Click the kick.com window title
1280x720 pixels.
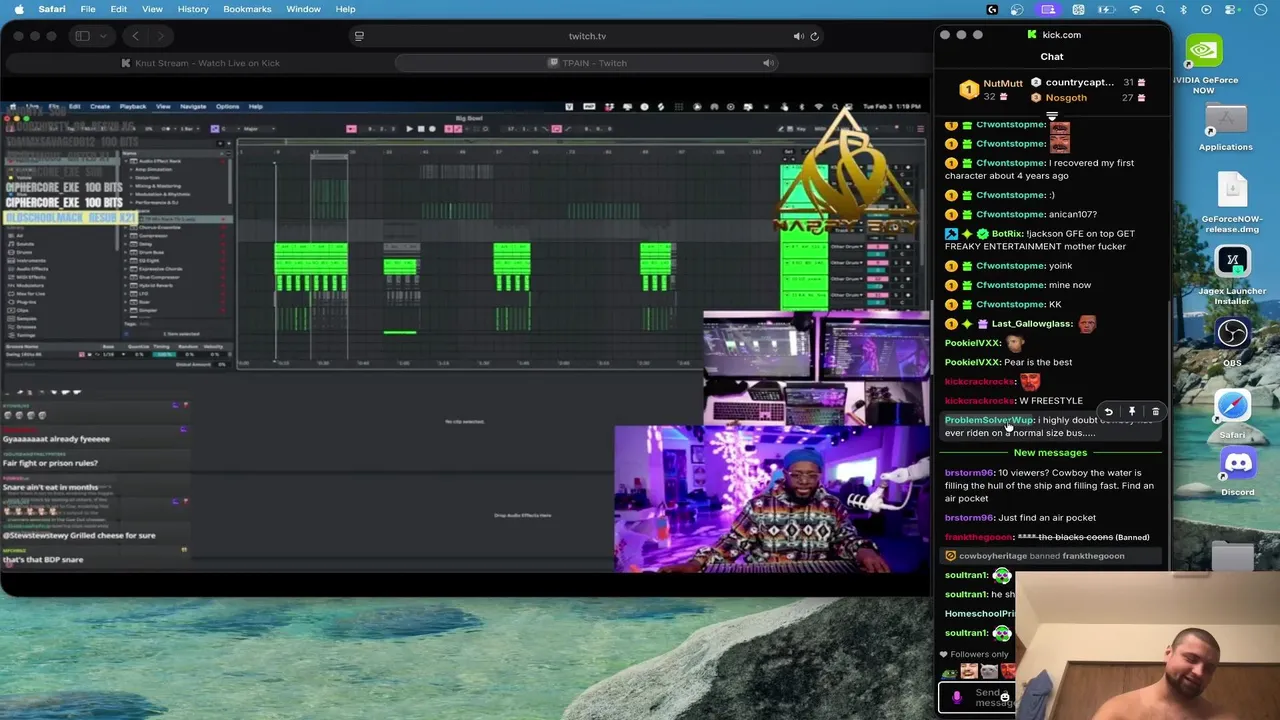coord(1061,35)
